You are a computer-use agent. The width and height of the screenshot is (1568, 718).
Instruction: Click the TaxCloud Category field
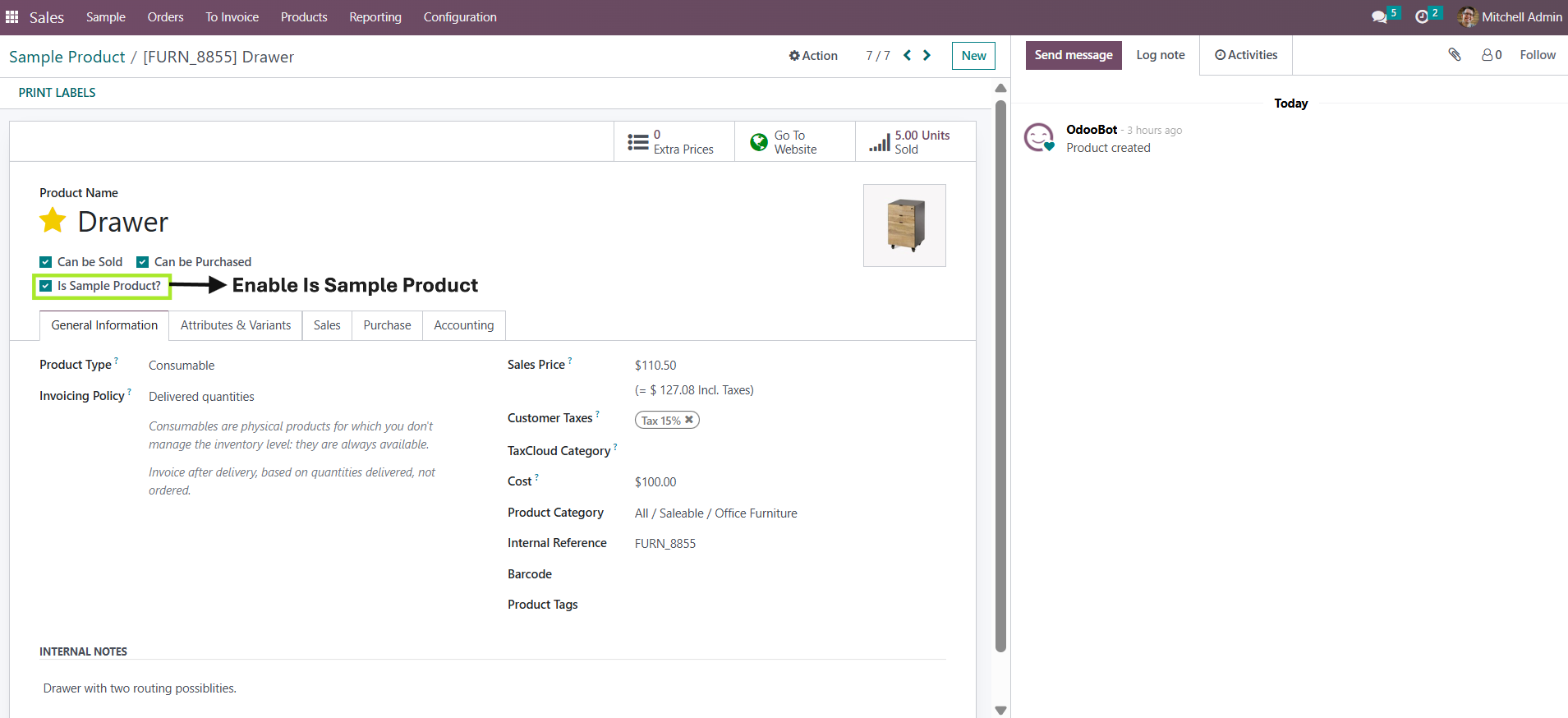pos(790,451)
